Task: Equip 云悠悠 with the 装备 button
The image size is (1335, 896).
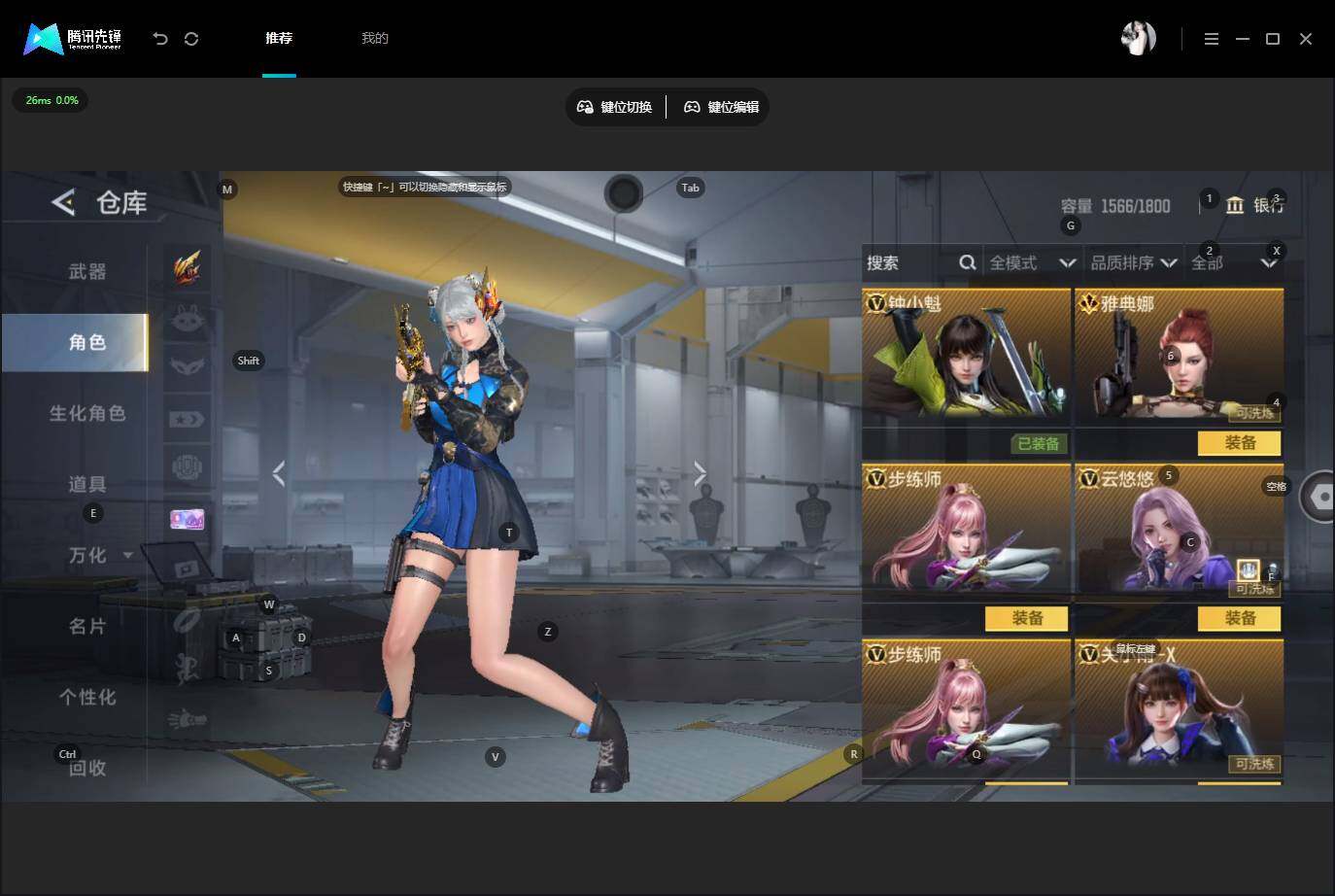Action: (x=1240, y=618)
